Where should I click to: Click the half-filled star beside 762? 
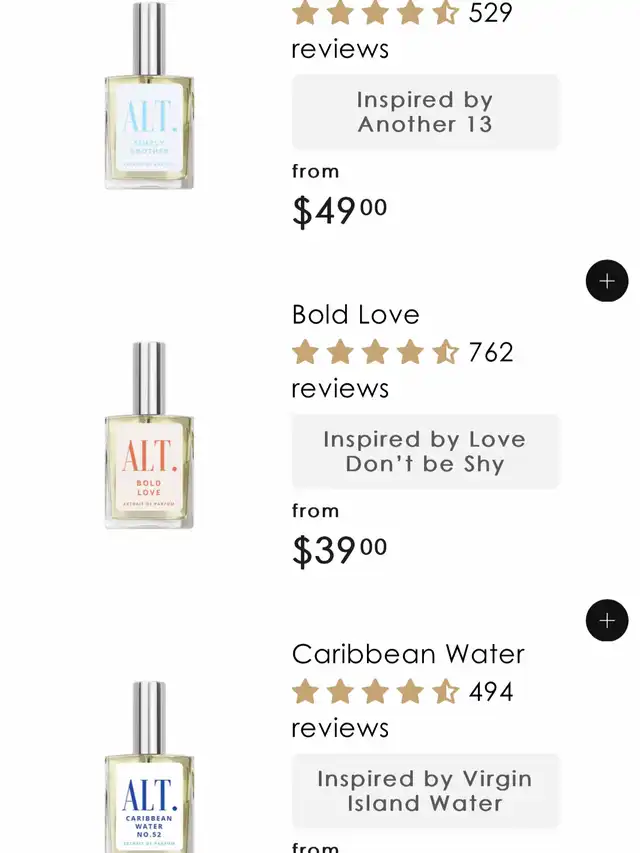444,352
